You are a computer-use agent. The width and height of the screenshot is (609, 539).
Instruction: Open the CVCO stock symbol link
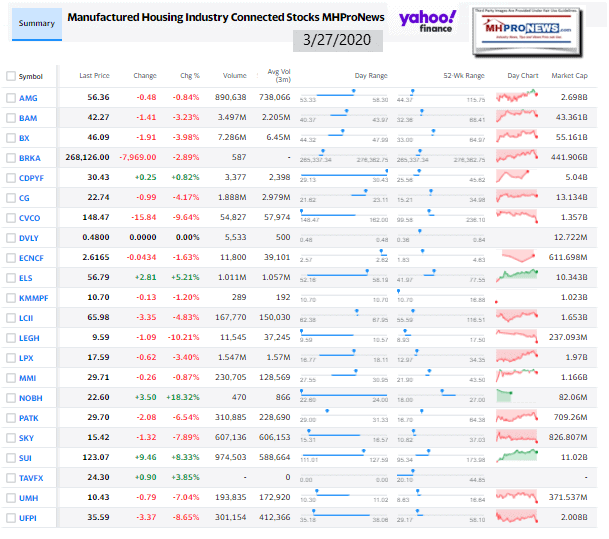tap(28, 218)
